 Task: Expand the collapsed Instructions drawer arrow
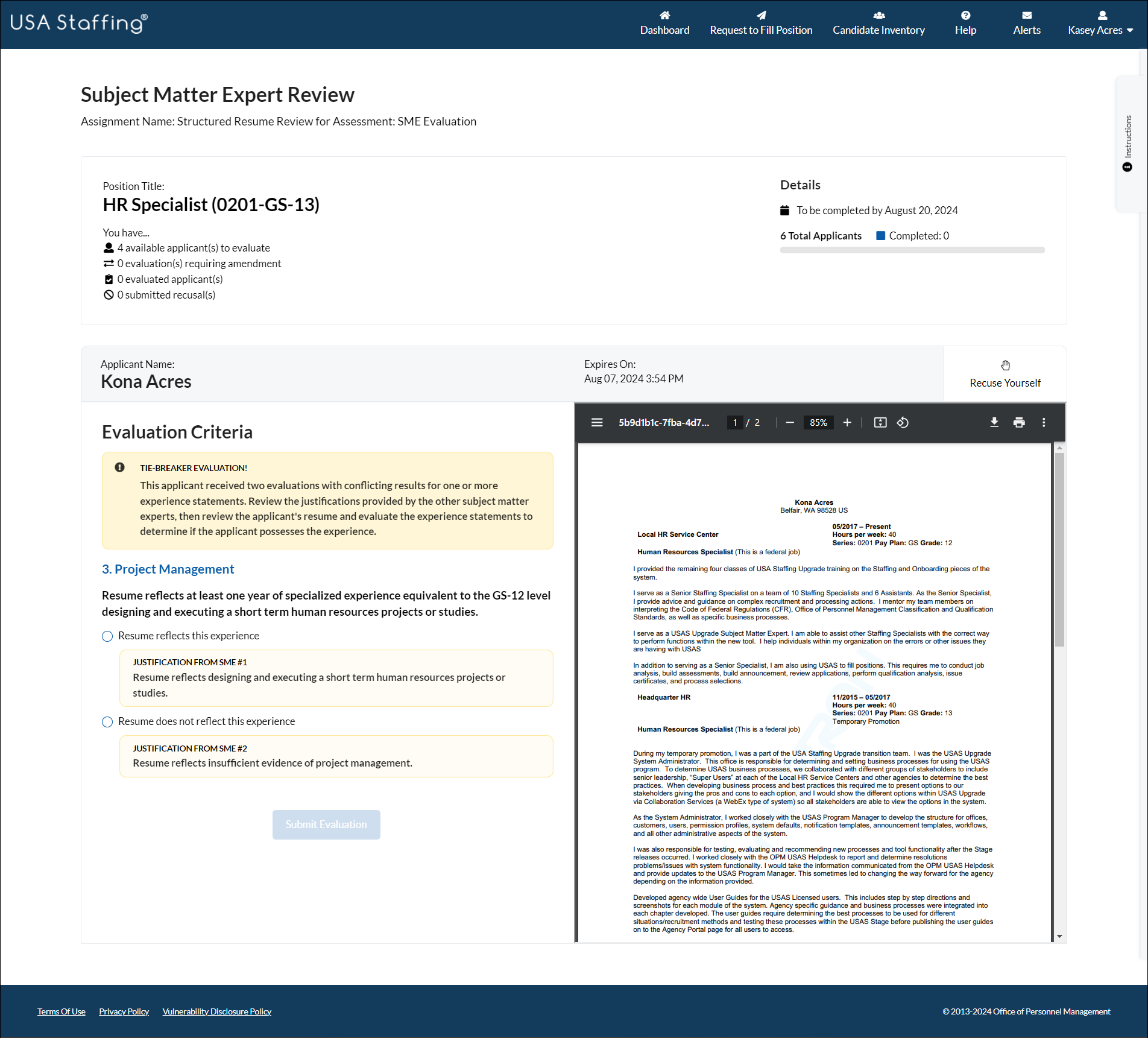(x=1127, y=166)
